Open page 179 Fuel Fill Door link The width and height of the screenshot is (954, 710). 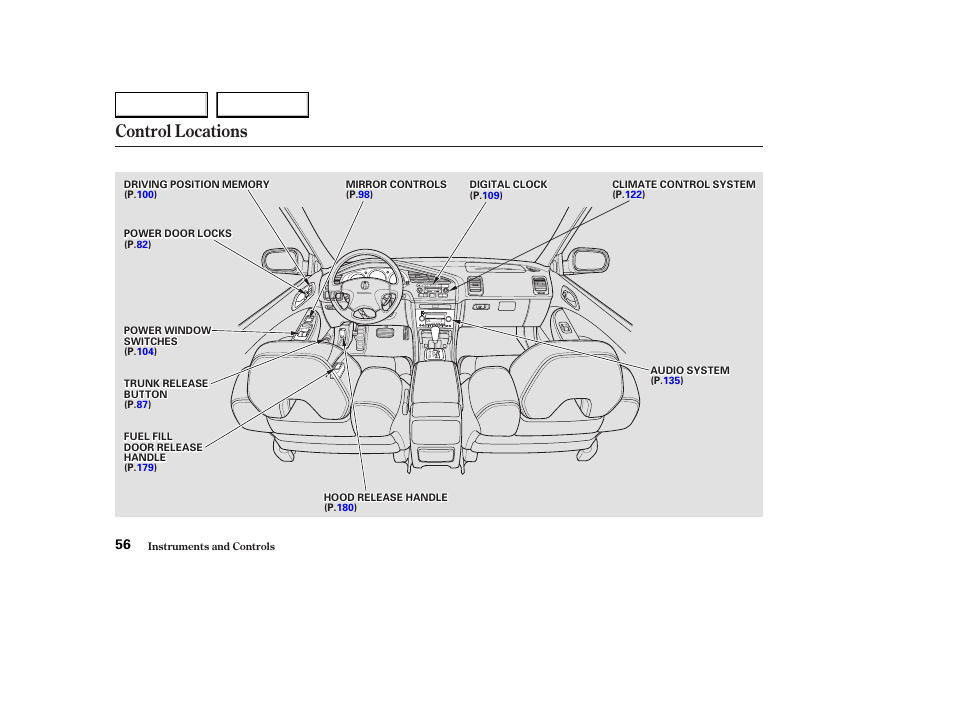[145, 468]
